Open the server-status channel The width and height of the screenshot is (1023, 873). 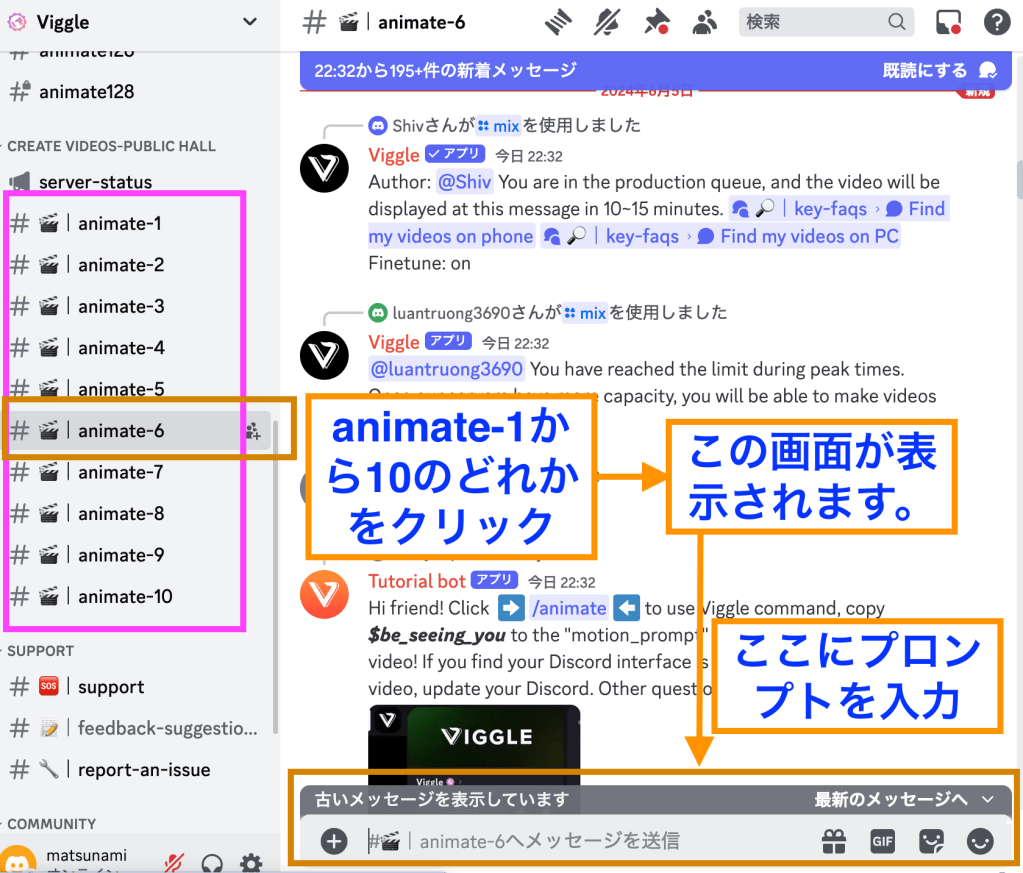[95, 182]
